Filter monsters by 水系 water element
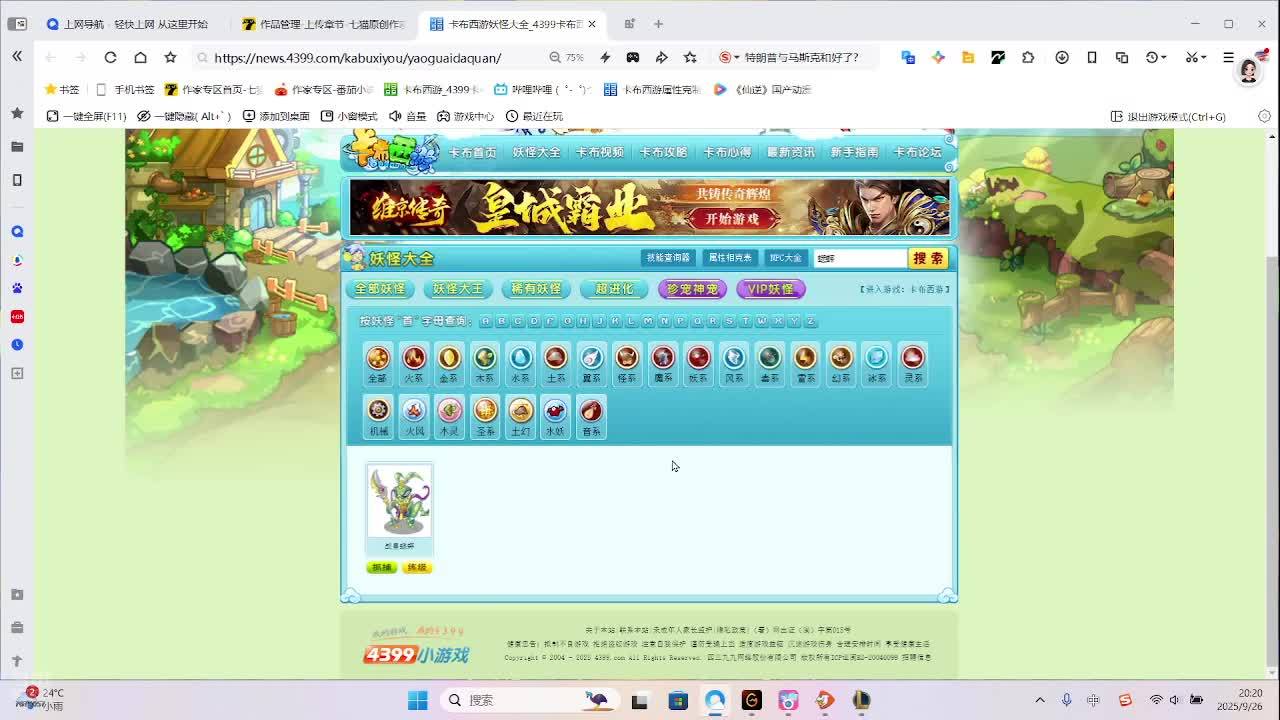This screenshot has height=720, width=1280. click(520, 364)
